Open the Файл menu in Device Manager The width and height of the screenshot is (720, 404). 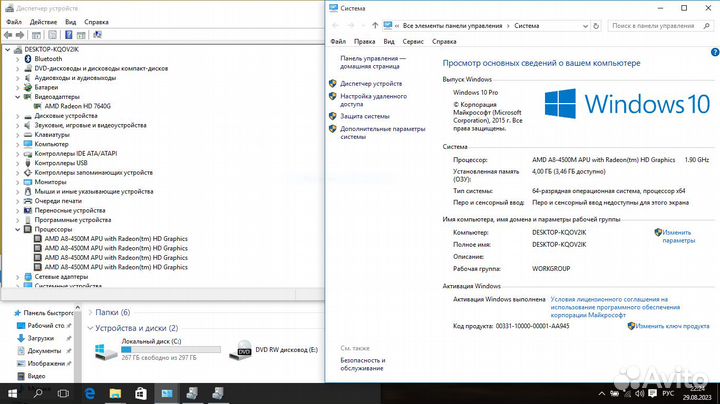[x=14, y=22]
